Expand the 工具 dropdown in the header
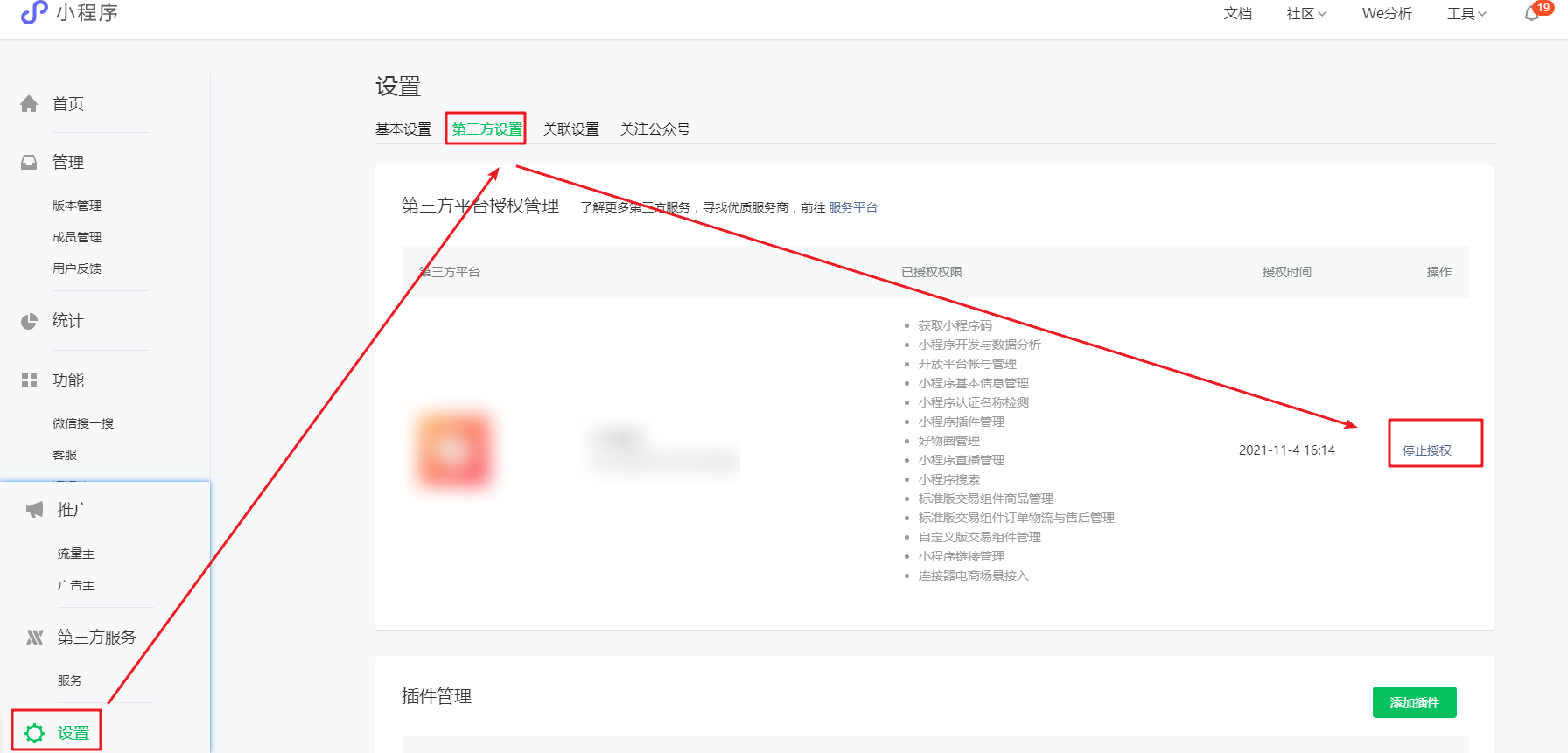This screenshot has height=753, width=1568. point(1466,14)
